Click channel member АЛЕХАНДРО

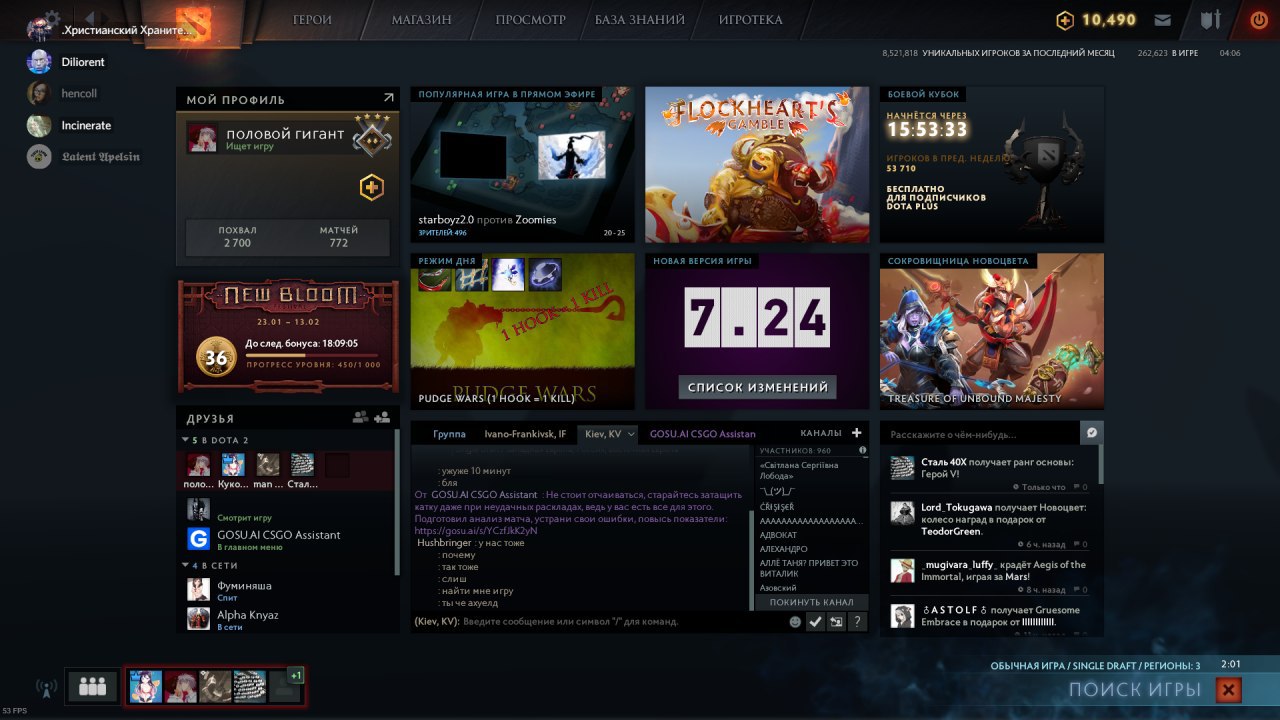783,549
